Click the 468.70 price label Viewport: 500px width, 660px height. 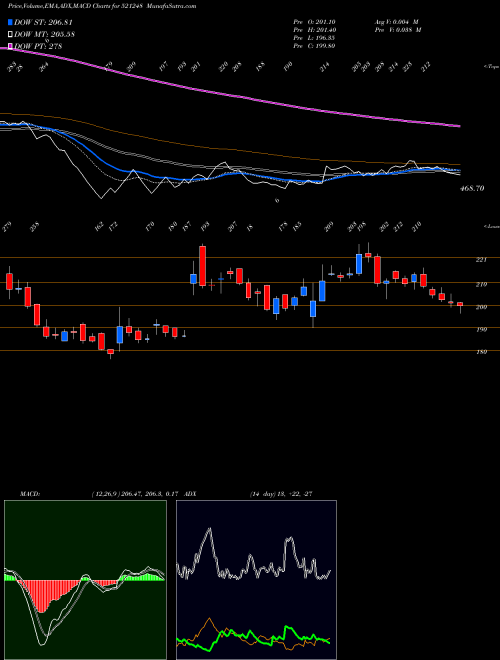coord(471,189)
